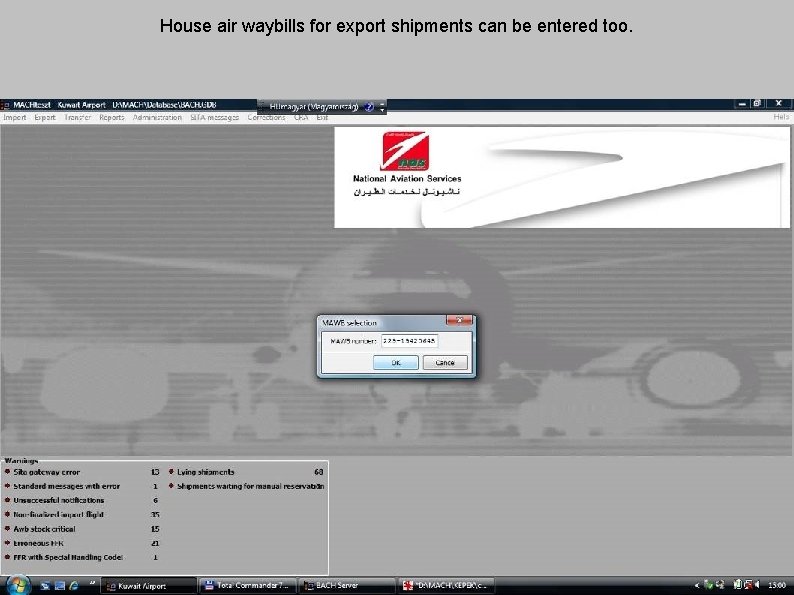The height and width of the screenshot is (595, 794).
Task: Switch to Kuwait Airport taskbar button
Action: [148, 586]
